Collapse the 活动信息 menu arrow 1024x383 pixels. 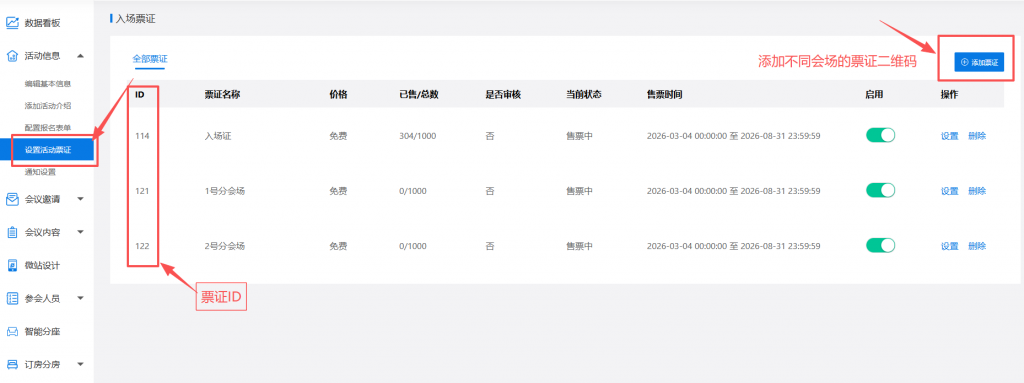click(x=80, y=56)
